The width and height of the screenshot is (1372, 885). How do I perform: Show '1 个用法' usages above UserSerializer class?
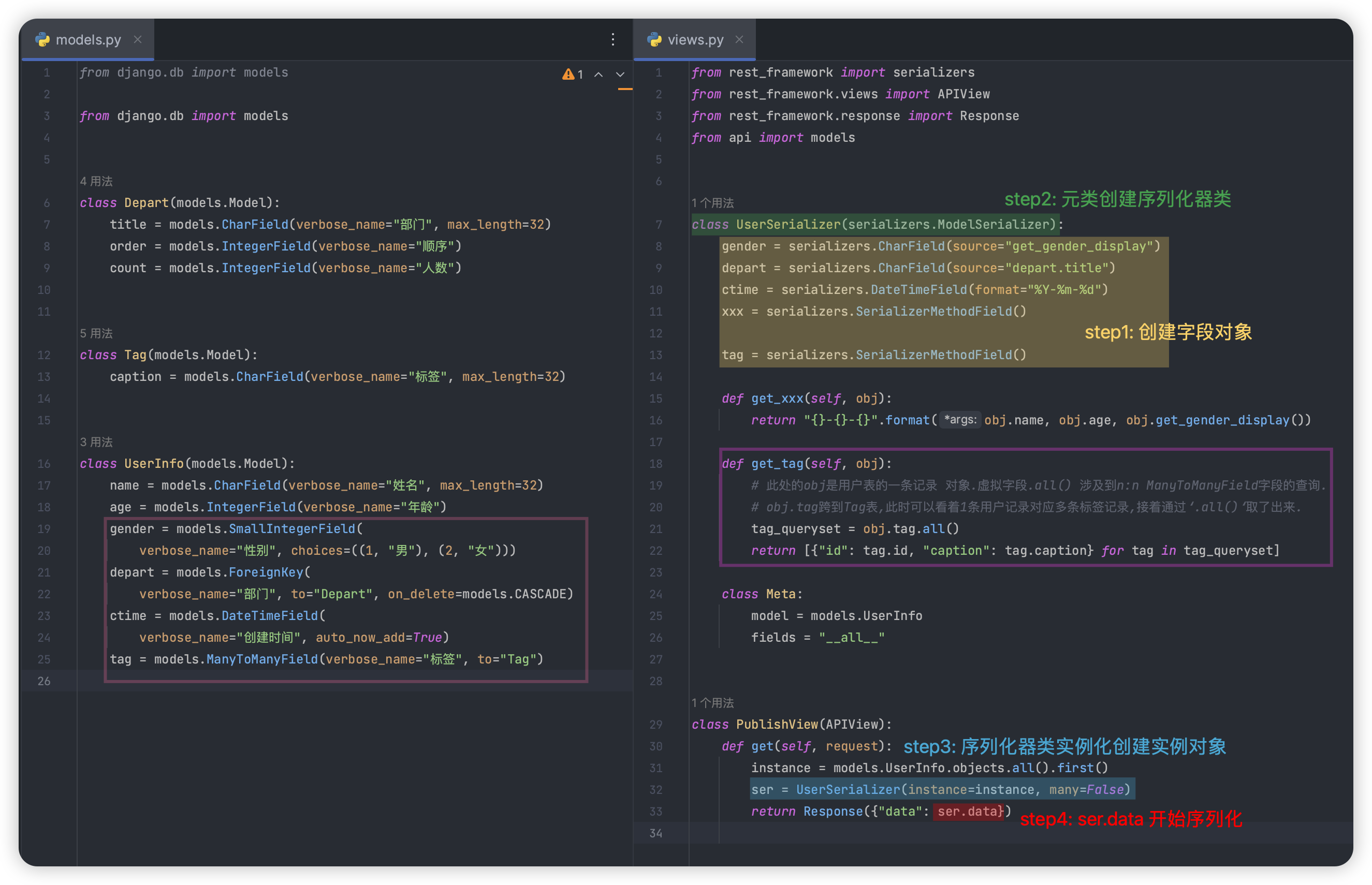click(712, 203)
